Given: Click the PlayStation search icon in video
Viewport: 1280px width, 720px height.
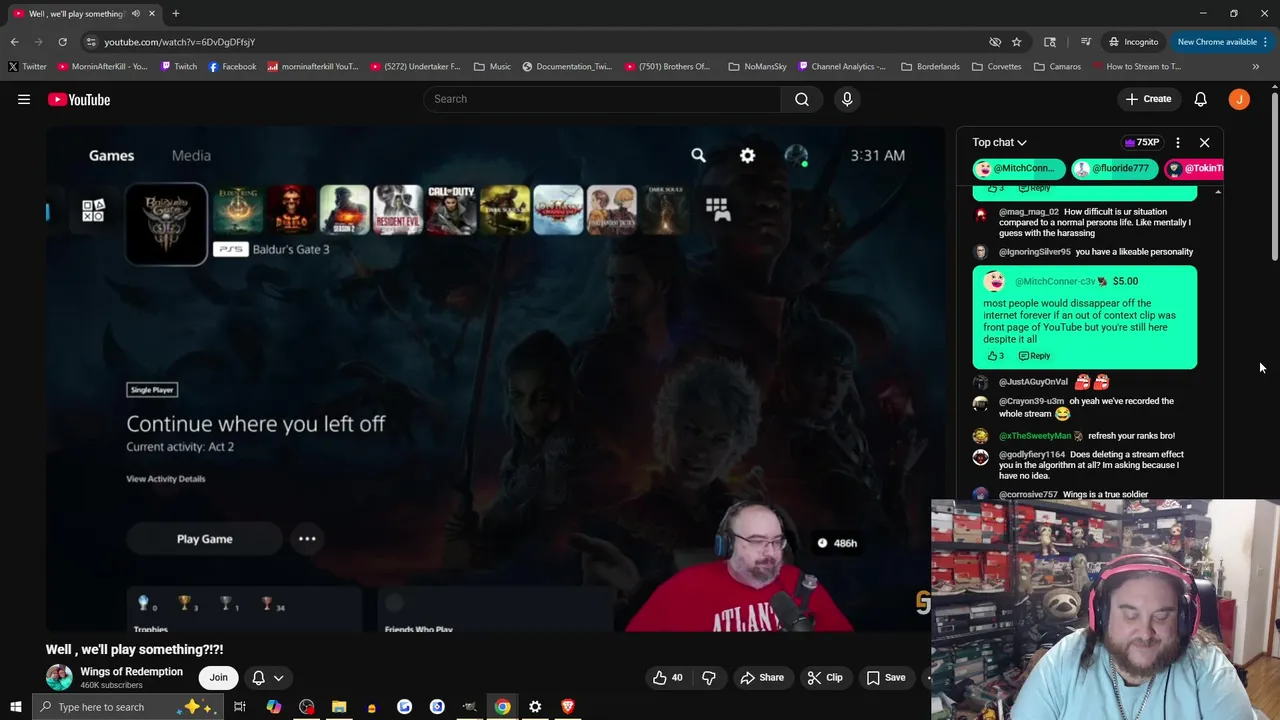Looking at the screenshot, I should (x=698, y=155).
